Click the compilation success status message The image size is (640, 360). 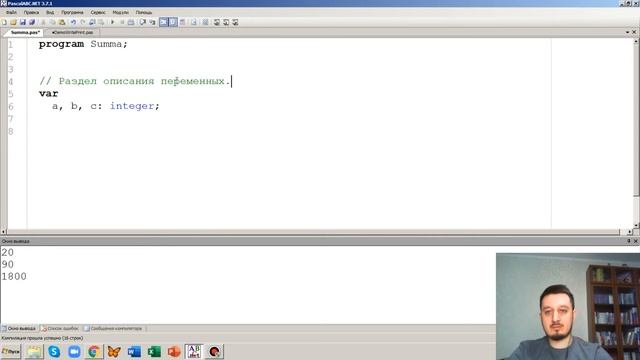tap(42, 338)
